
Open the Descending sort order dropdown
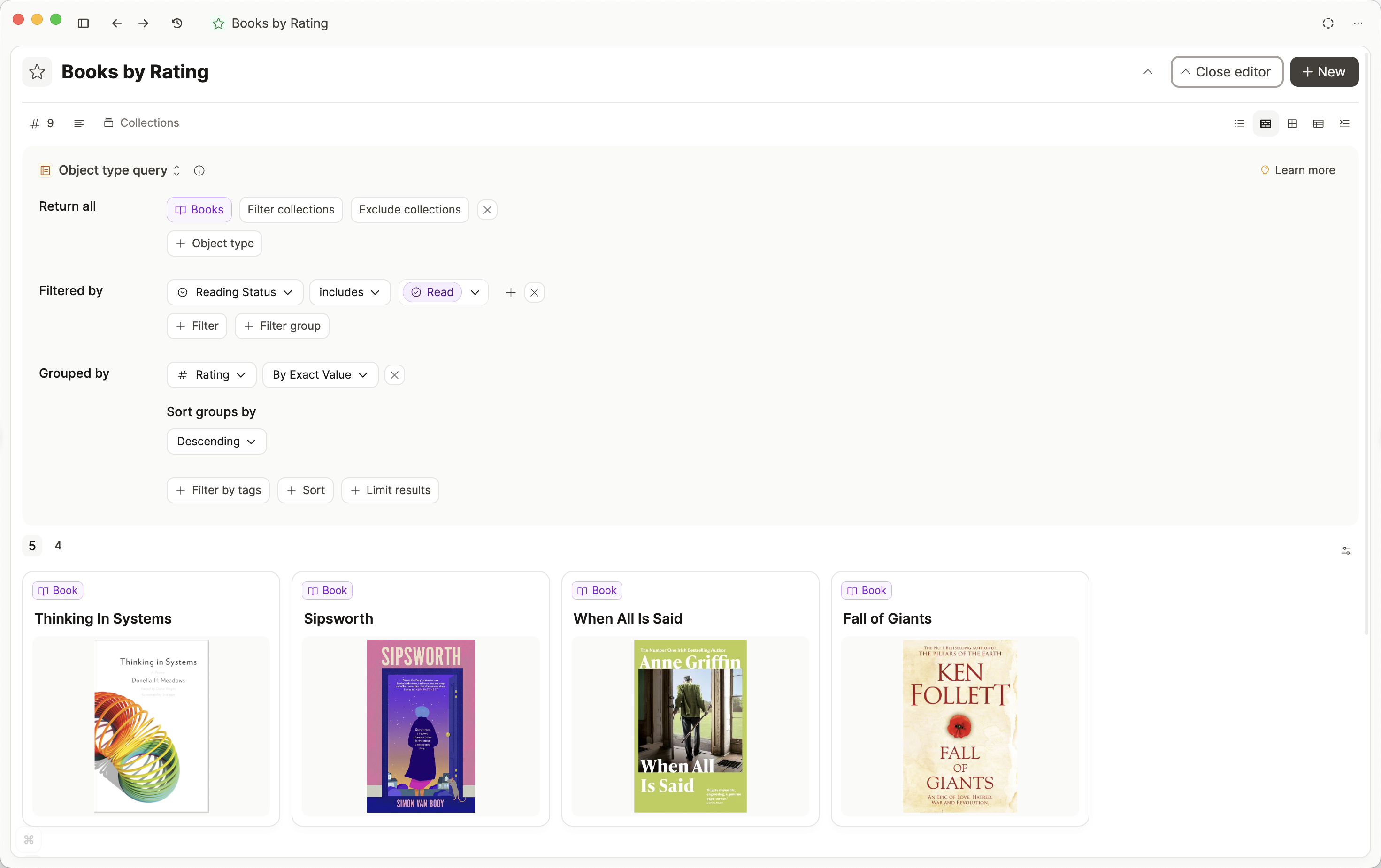coord(216,442)
